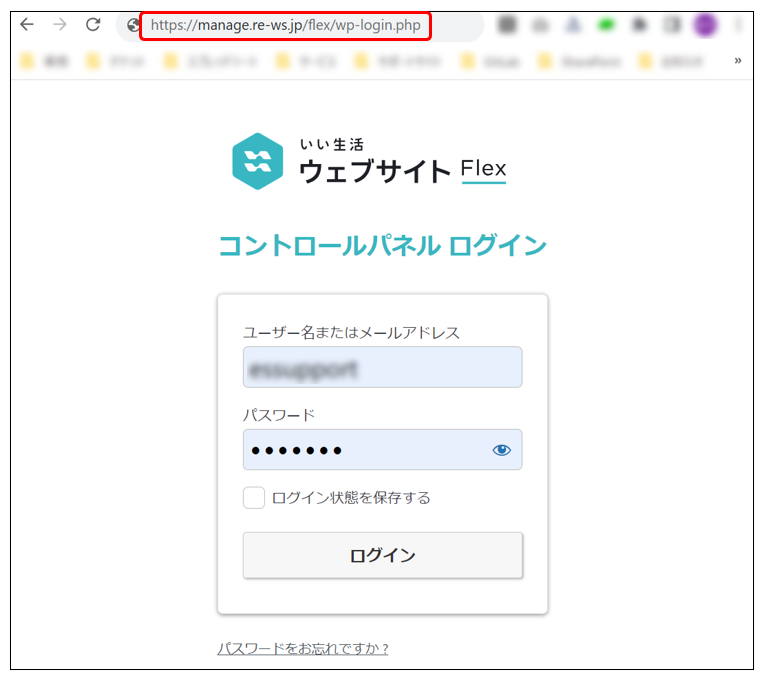The height and width of the screenshot is (678, 763).
Task: Click the address bar URL manage.re-ws.jp
Action: tap(285, 25)
